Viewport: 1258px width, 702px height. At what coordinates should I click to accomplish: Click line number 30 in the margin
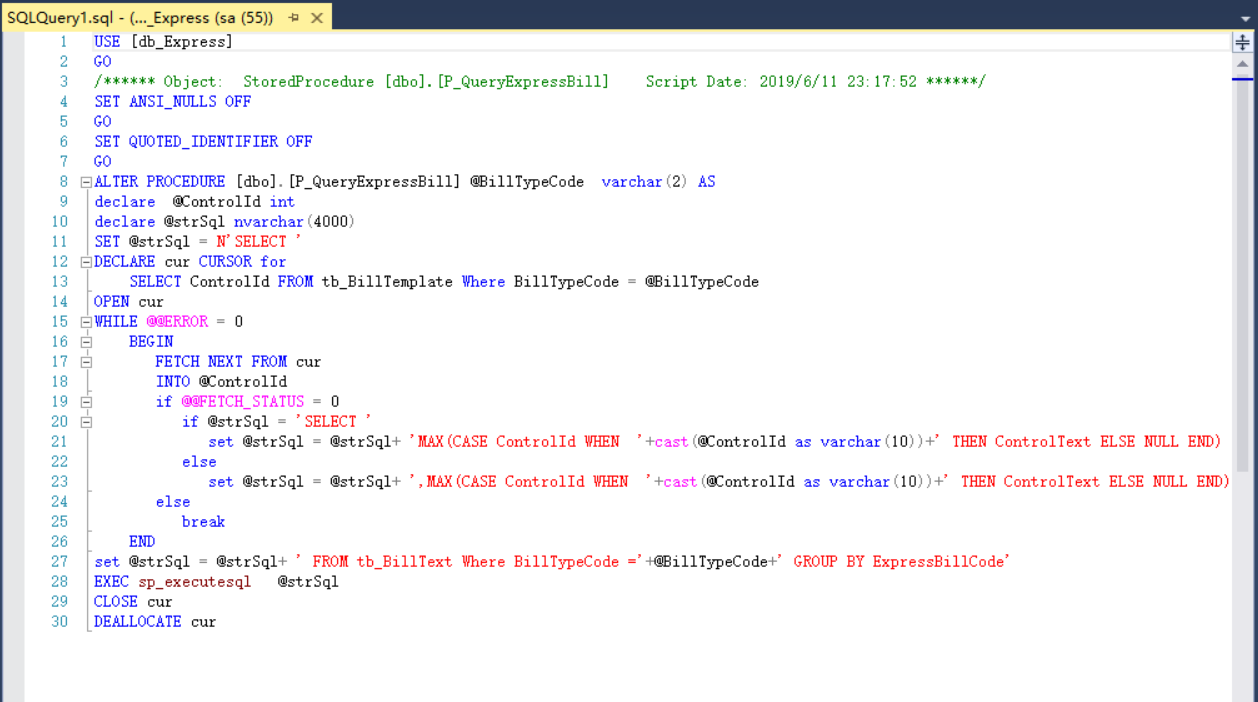click(60, 622)
